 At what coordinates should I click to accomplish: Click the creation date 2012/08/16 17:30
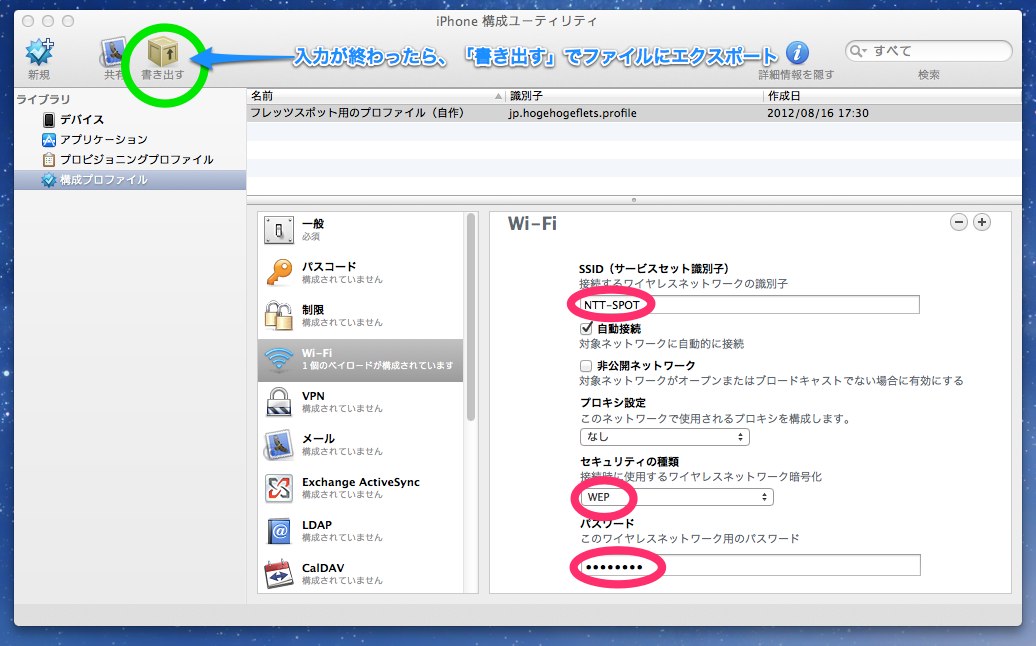[x=817, y=113]
